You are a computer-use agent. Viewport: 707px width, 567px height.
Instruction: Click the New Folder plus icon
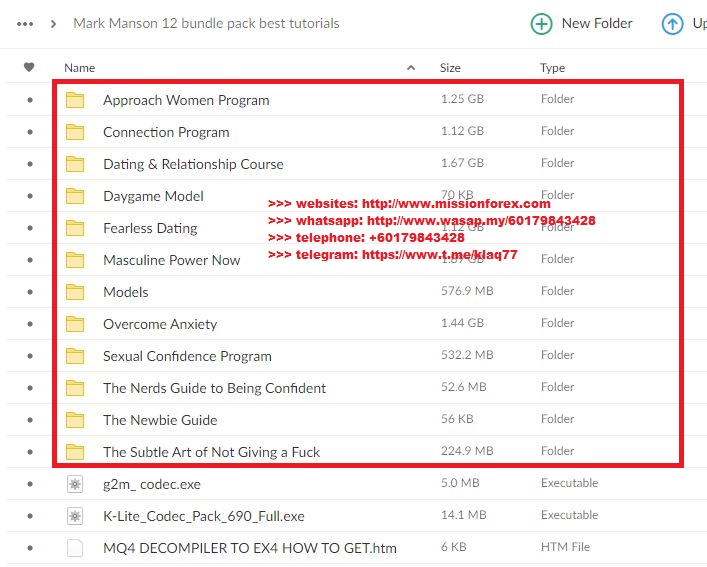point(541,23)
